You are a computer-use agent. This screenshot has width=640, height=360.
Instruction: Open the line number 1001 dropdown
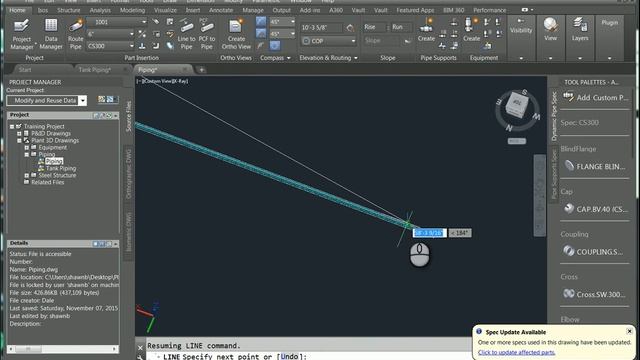point(144,22)
